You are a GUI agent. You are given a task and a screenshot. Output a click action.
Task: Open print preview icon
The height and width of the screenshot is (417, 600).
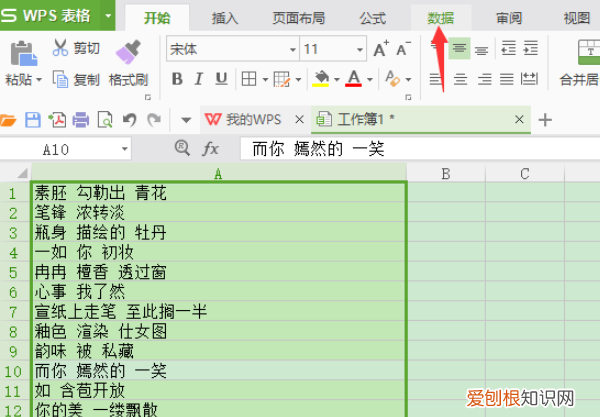(x=105, y=120)
